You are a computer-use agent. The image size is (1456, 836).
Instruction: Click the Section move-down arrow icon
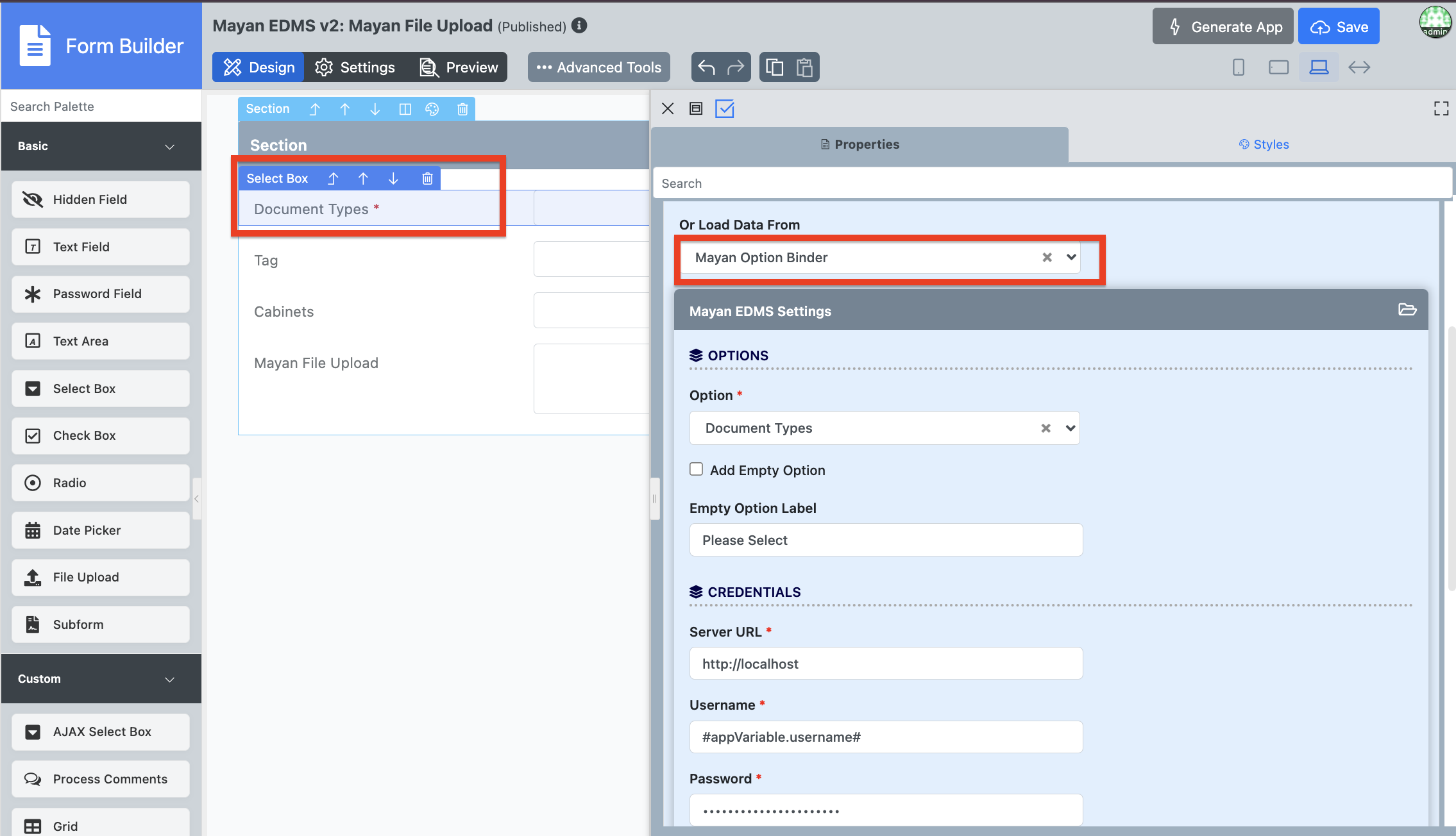pyautogui.click(x=375, y=109)
